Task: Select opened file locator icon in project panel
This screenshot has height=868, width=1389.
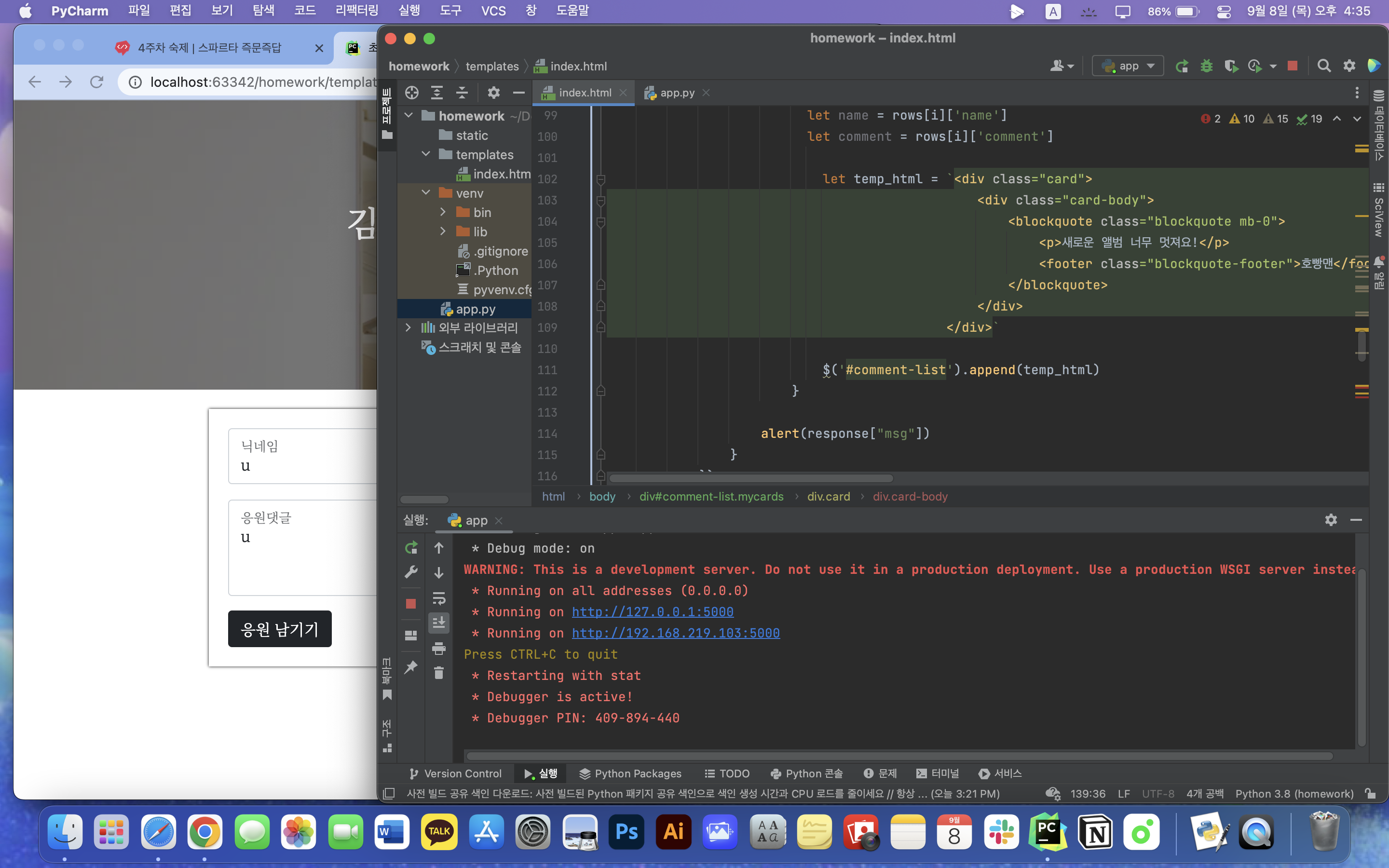Action: point(411,93)
